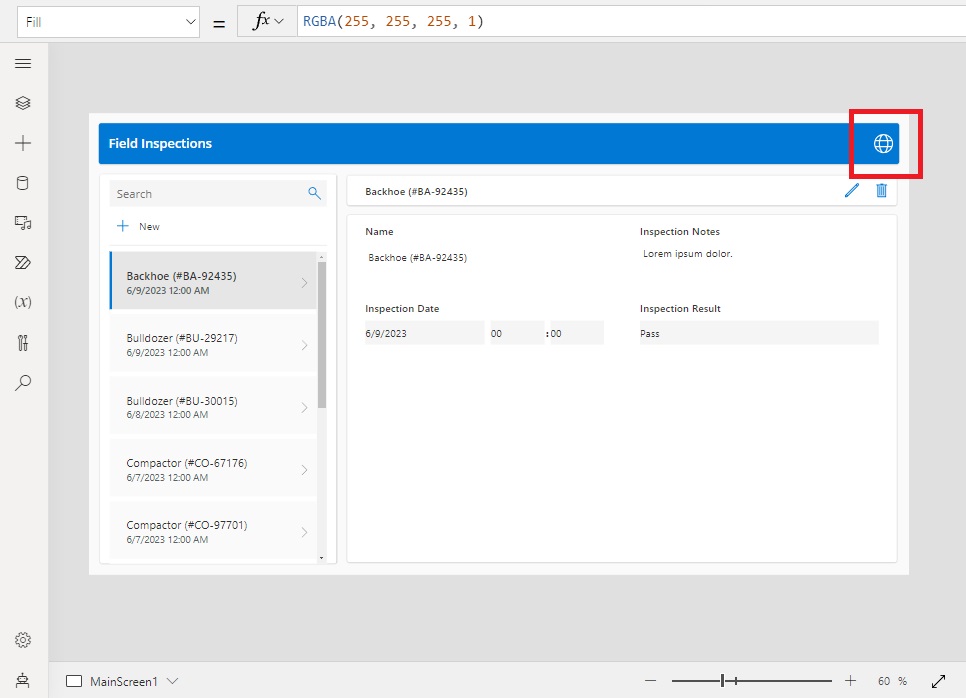Select Bulldozer (#BU-29217) list item
Viewport: 966px width, 698px height.
coord(213,345)
